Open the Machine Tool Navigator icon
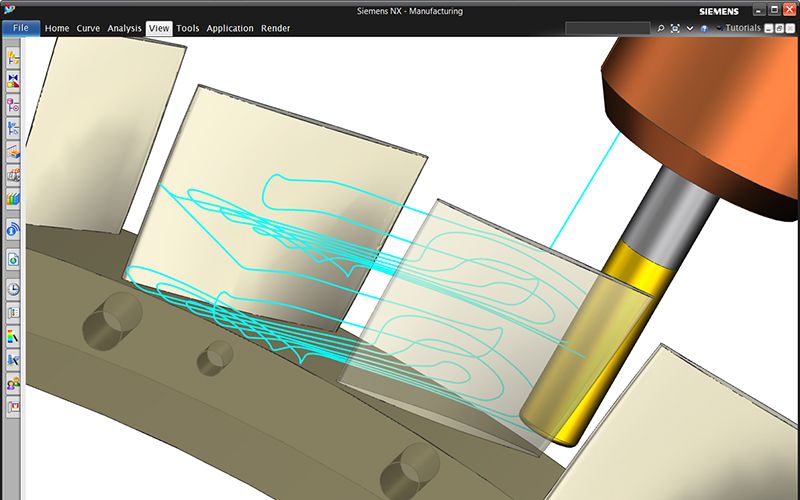The height and width of the screenshot is (500, 800). click(13, 176)
